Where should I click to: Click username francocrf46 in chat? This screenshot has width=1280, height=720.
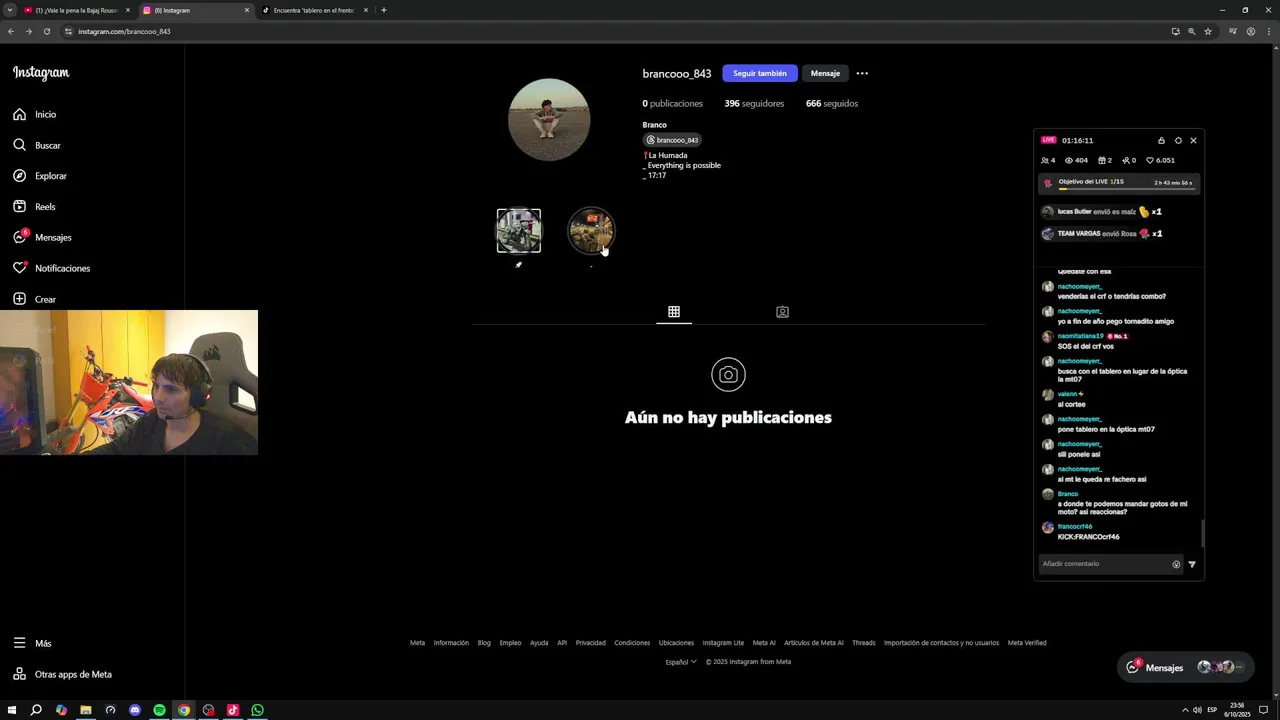pos(1075,527)
